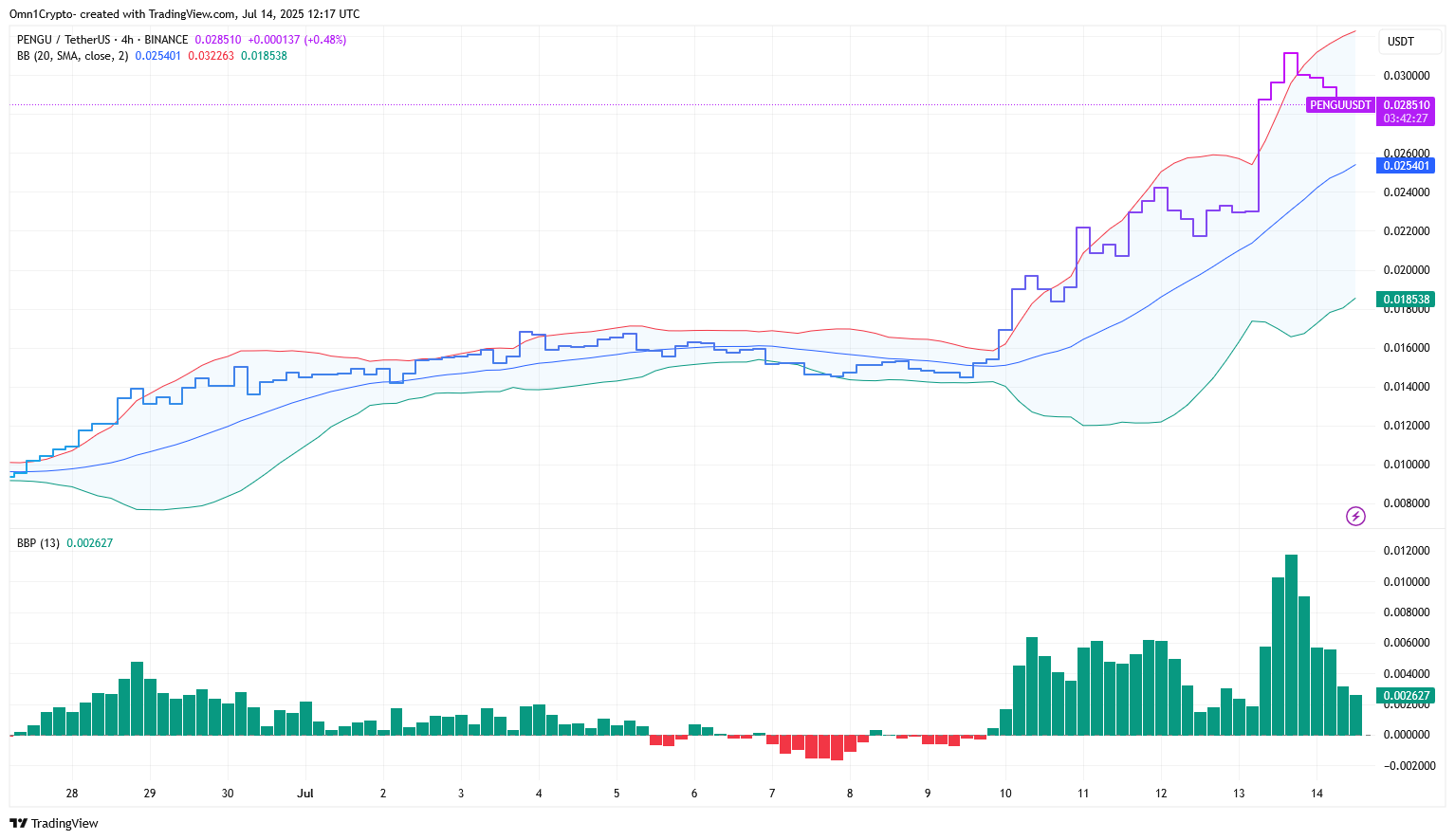Click the +0.000137 (+0.48%) change value

click(x=297, y=40)
